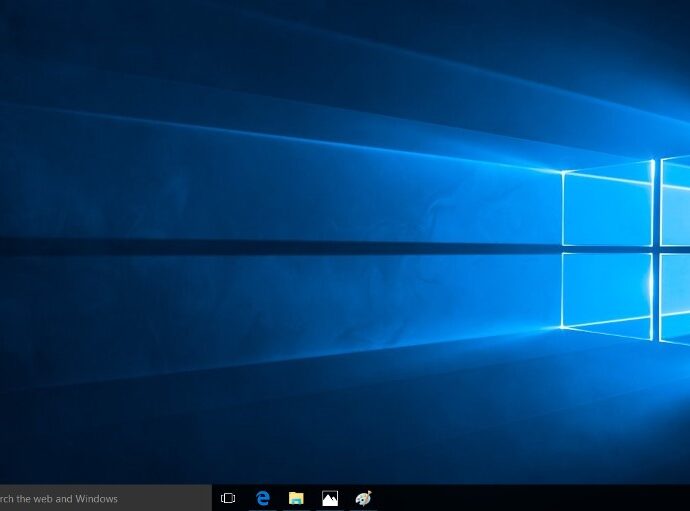Launch File Explorer from the taskbar
The width and height of the screenshot is (690, 511).
click(296, 498)
